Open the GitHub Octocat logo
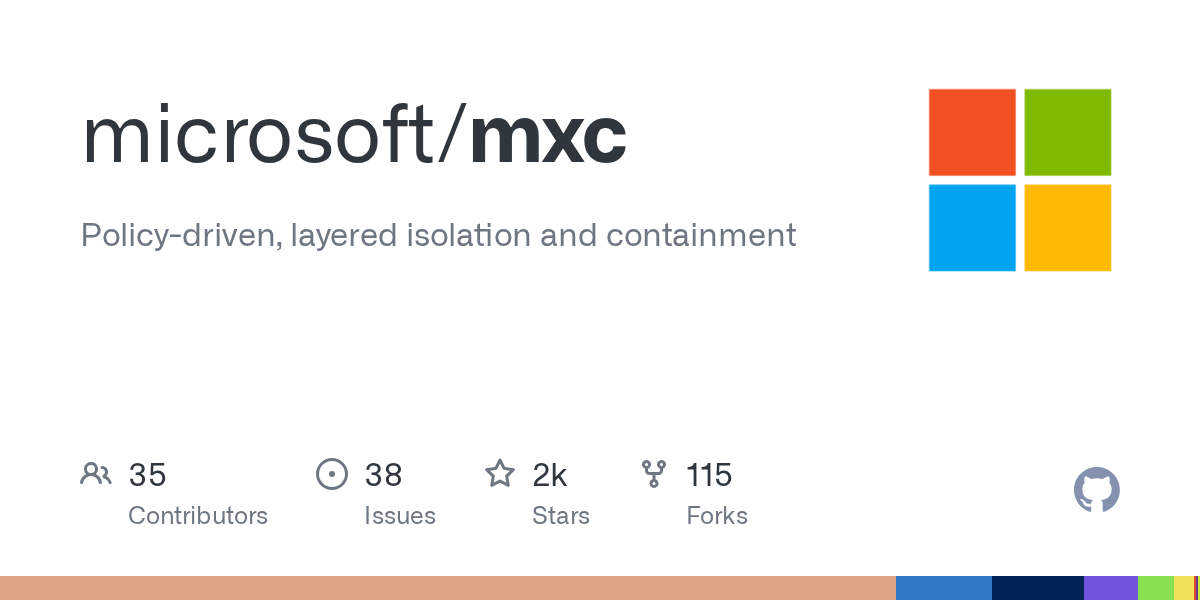Image resolution: width=1200 pixels, height=600 pixels. [1097, 491]
